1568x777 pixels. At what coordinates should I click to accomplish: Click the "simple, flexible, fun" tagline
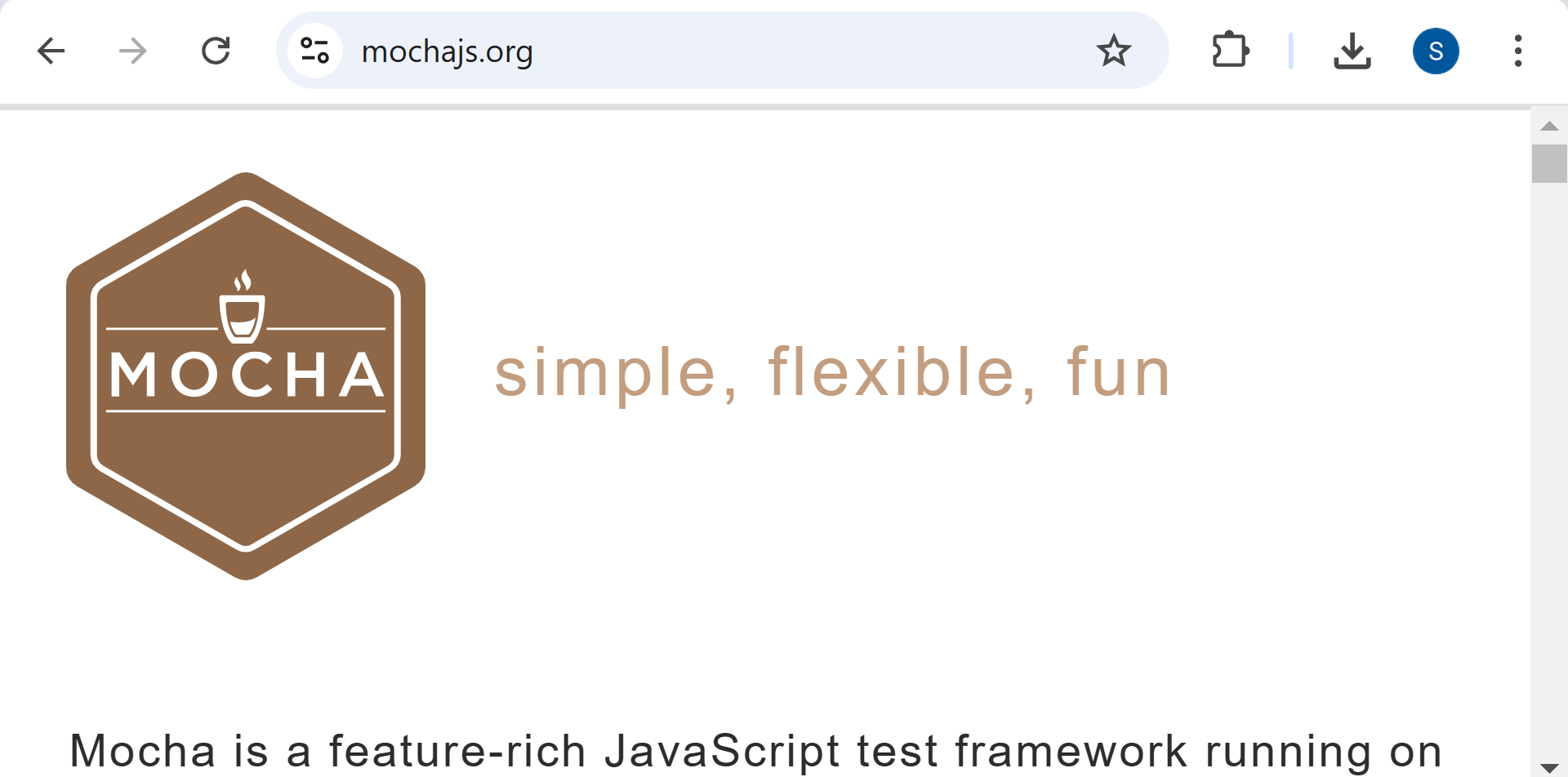[x=833, y=373]
